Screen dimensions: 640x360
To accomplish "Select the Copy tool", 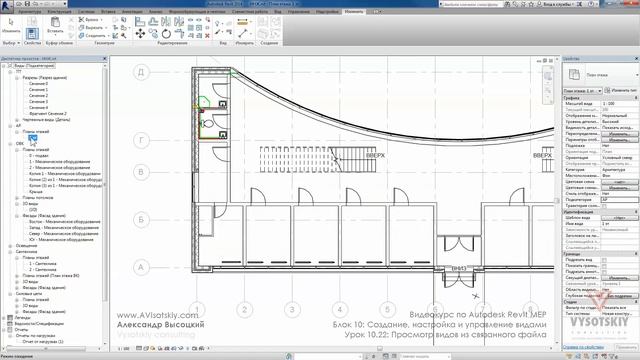I will [x=153, y=33].
